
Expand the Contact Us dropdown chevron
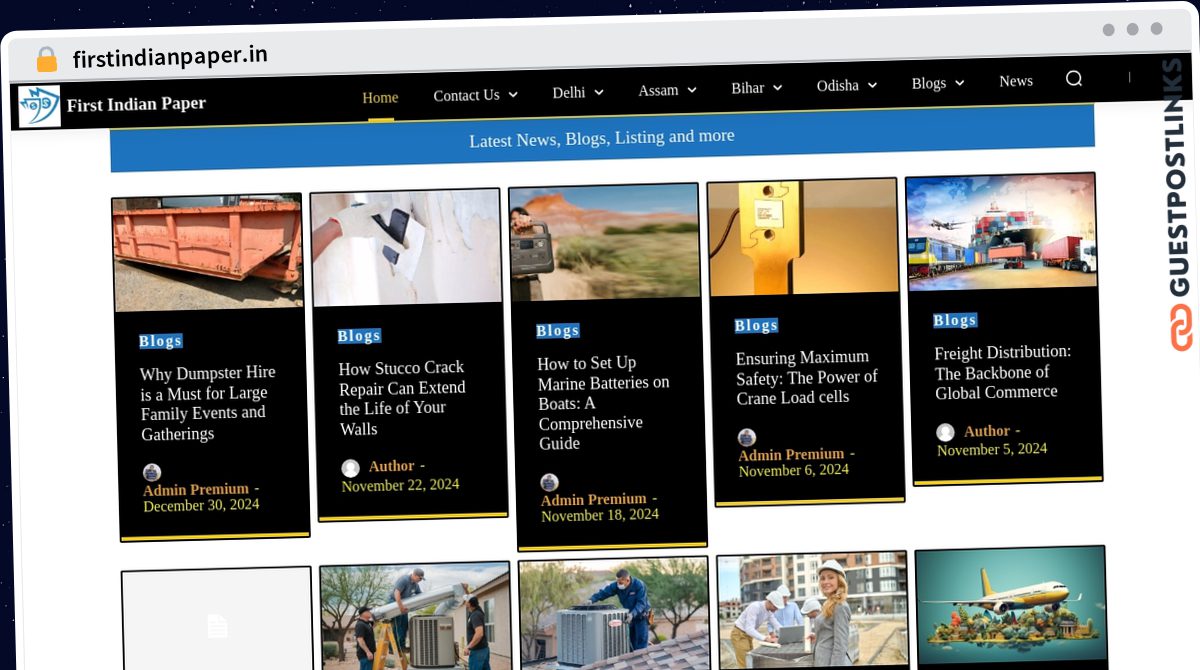point(513,95)
